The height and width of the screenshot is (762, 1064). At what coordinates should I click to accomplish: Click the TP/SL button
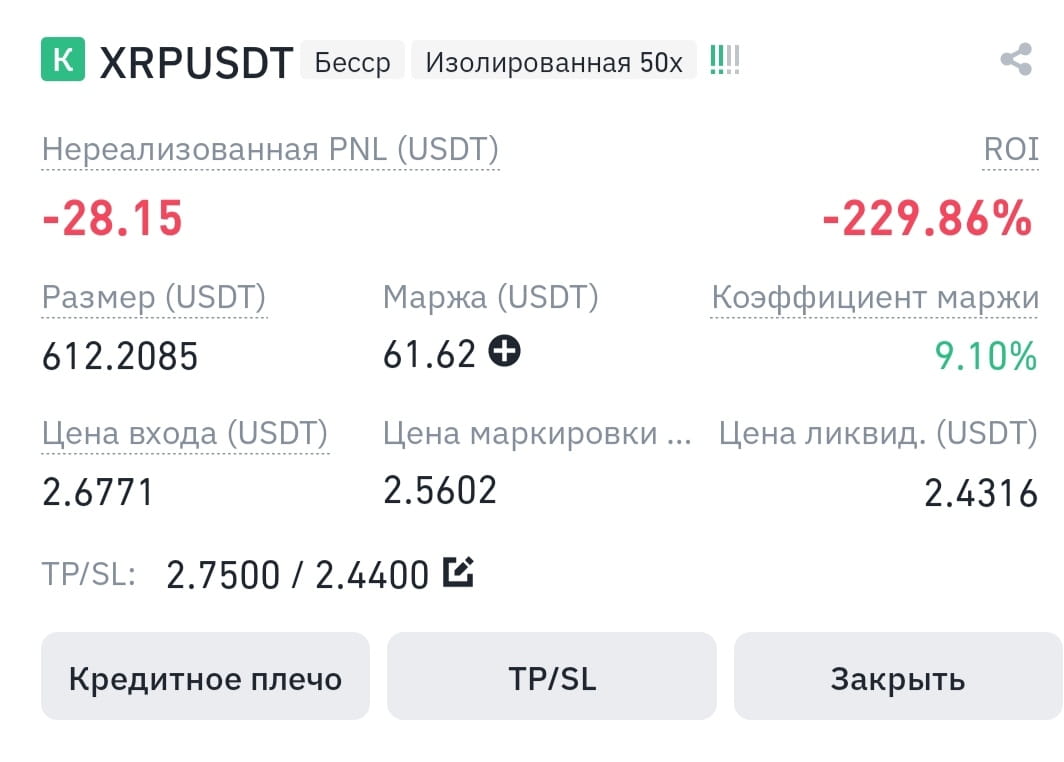pos(552,677)
